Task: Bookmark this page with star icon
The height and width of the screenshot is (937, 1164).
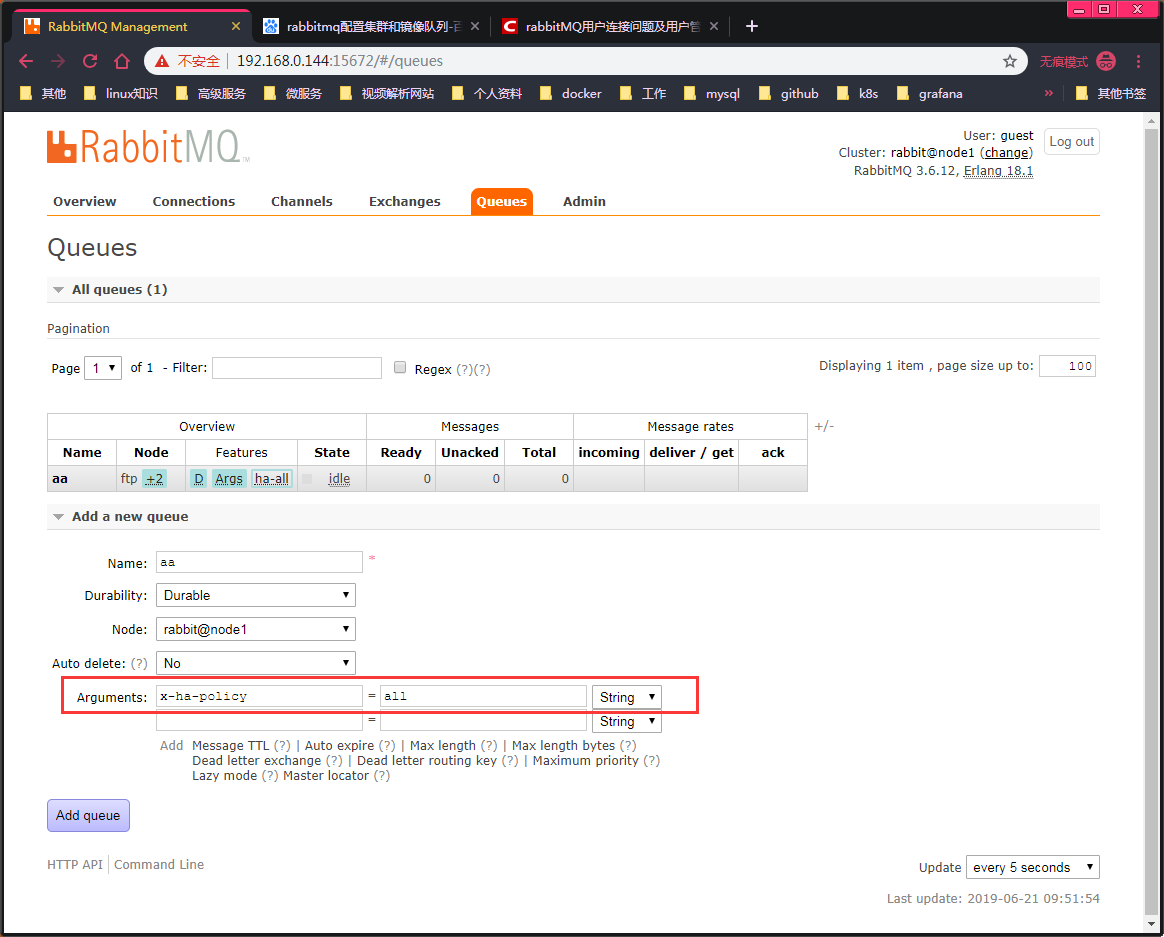Action: click(x=1010, y=61)
